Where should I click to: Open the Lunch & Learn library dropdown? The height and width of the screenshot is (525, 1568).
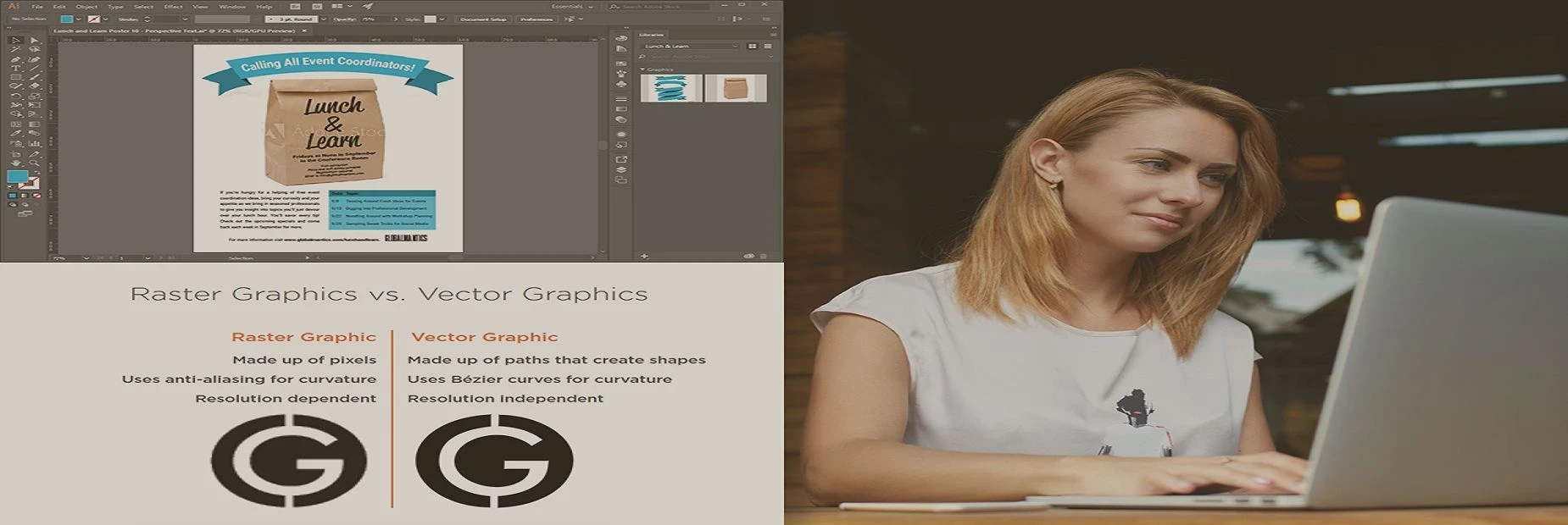(691, 47)
